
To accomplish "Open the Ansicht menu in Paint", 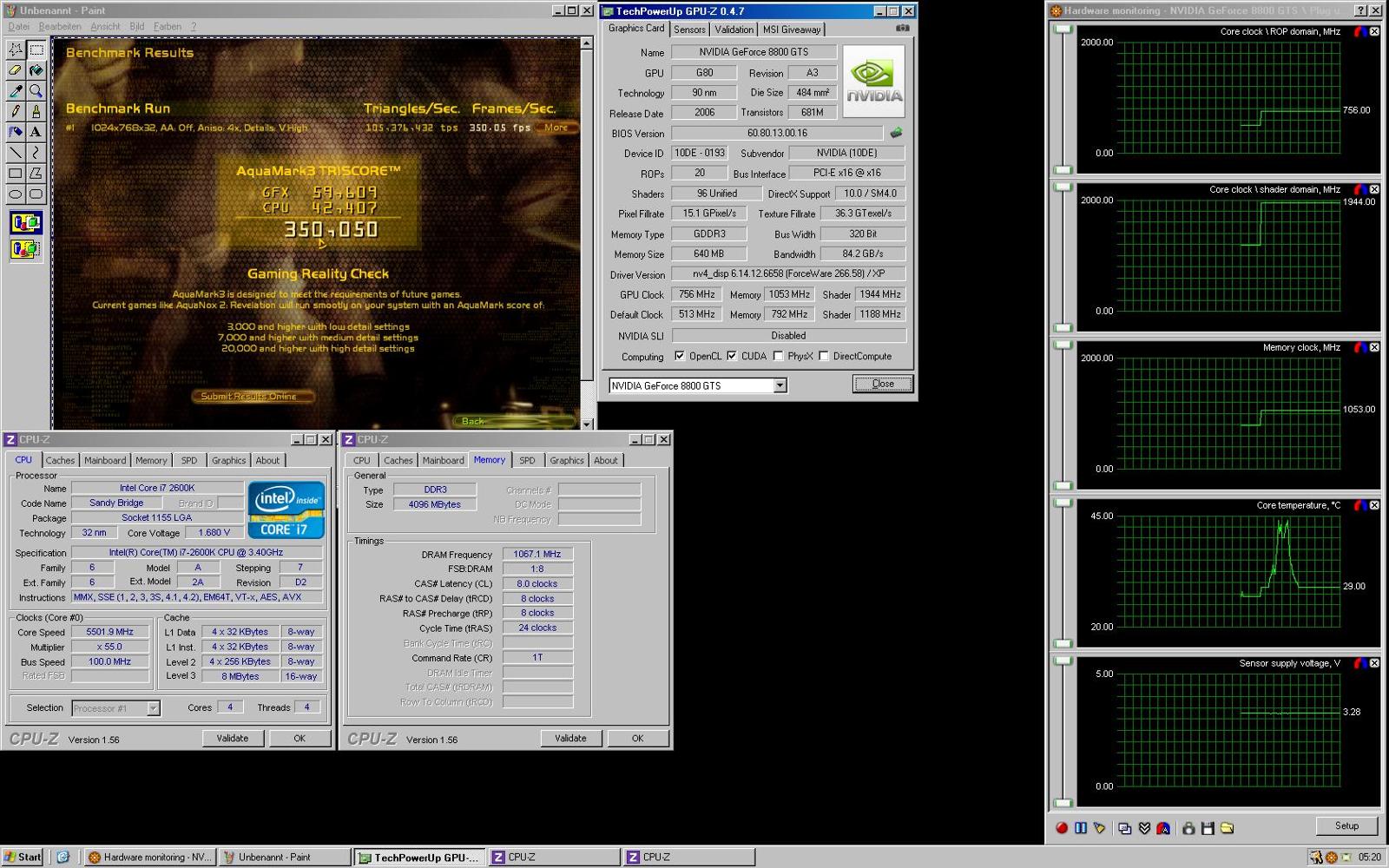I will click(x=106, y=26).
